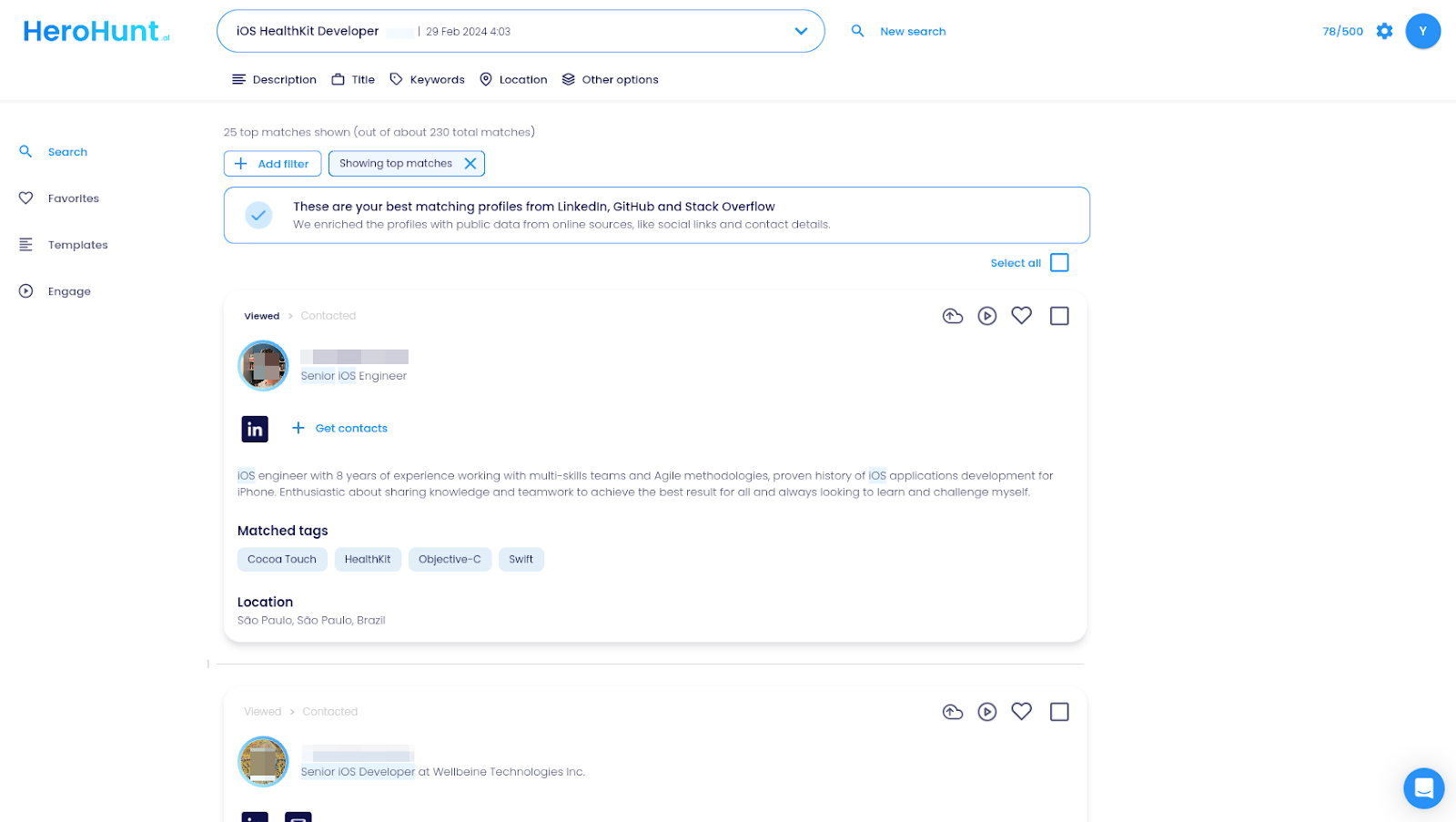Click the Add filter button
This screenshot has height=822, width=1456.
(x=272, y=164)
